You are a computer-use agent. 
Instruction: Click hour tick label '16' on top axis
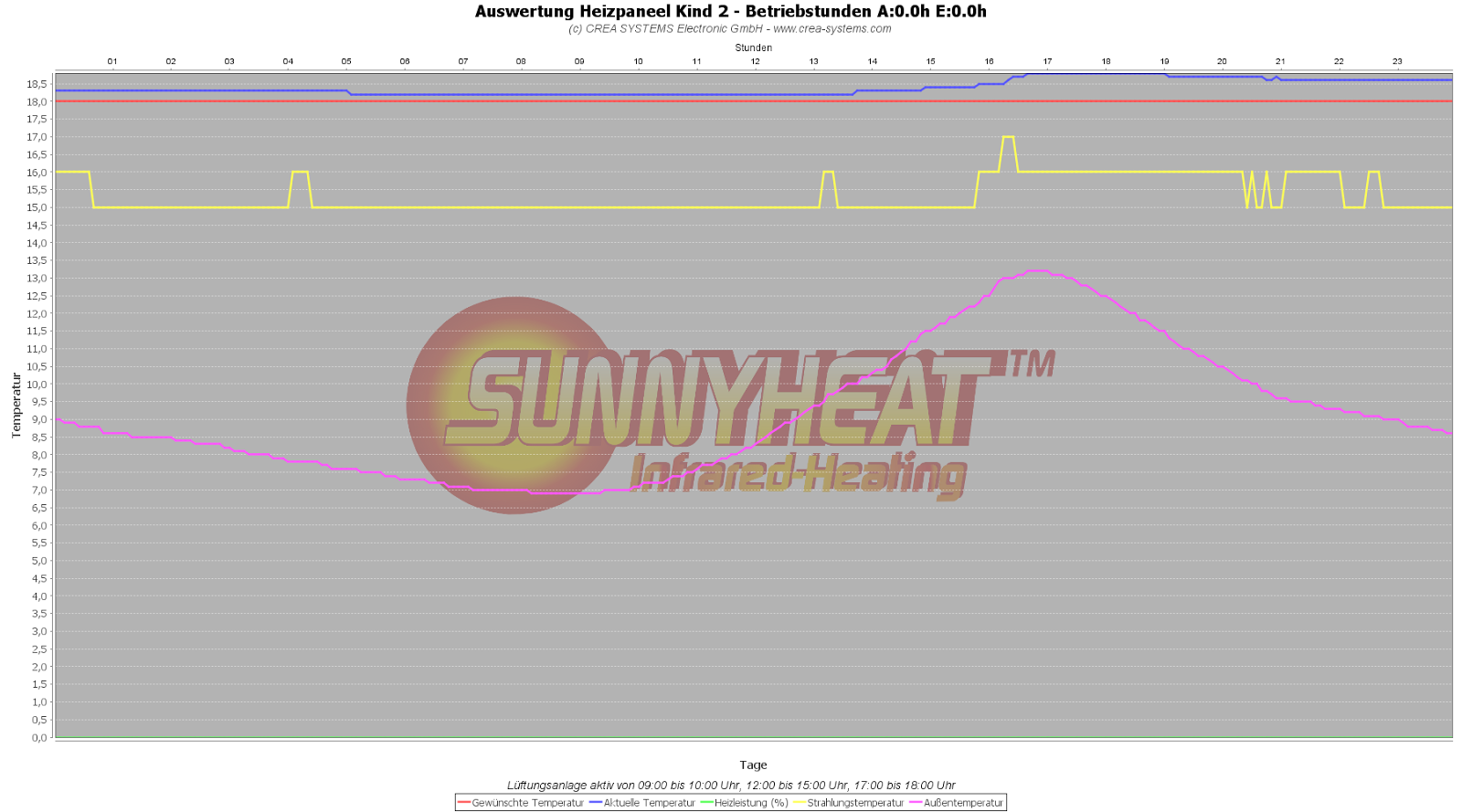(989, 61)
